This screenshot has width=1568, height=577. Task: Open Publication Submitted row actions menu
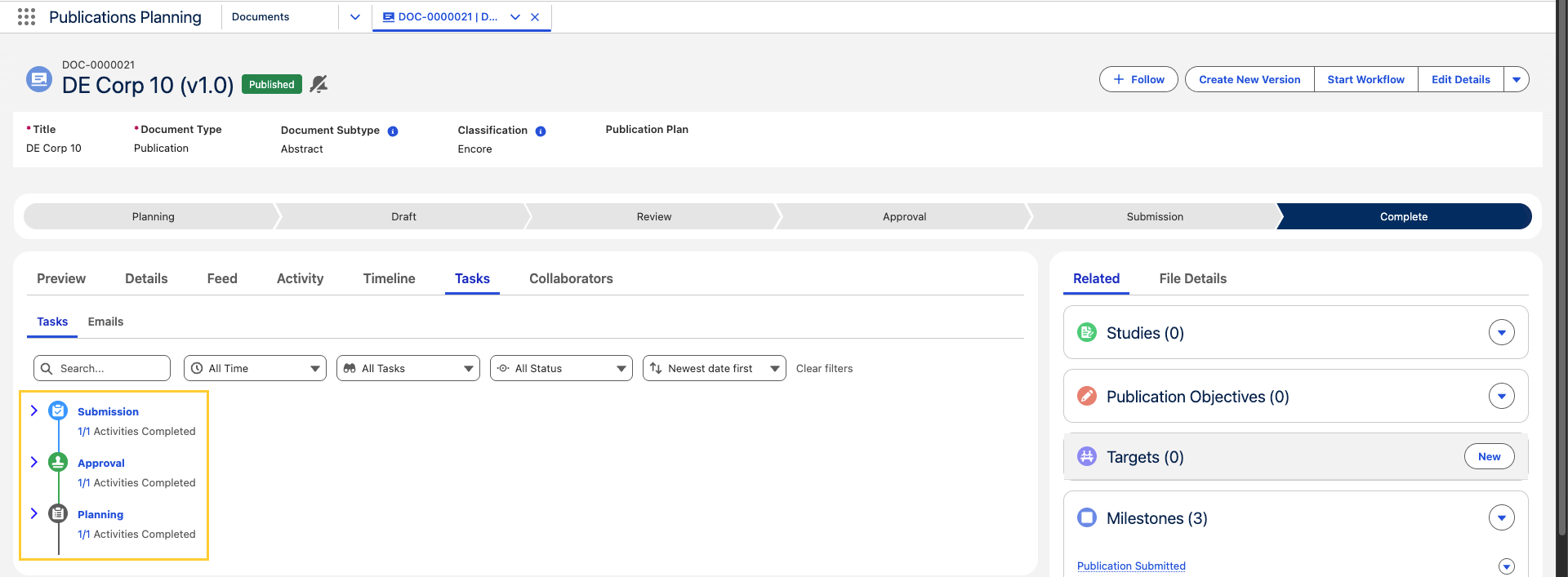[x=1507, y=566]
